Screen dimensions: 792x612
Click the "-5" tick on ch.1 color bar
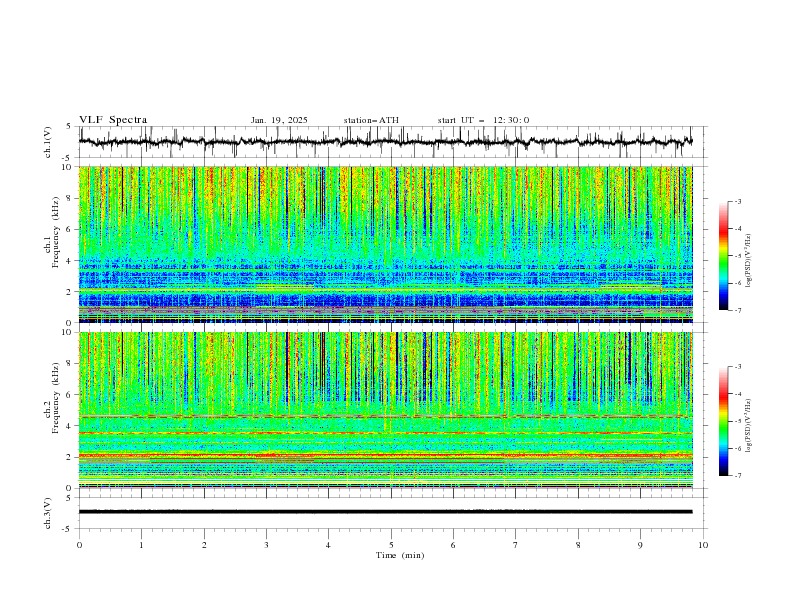(x=737, y=256)
